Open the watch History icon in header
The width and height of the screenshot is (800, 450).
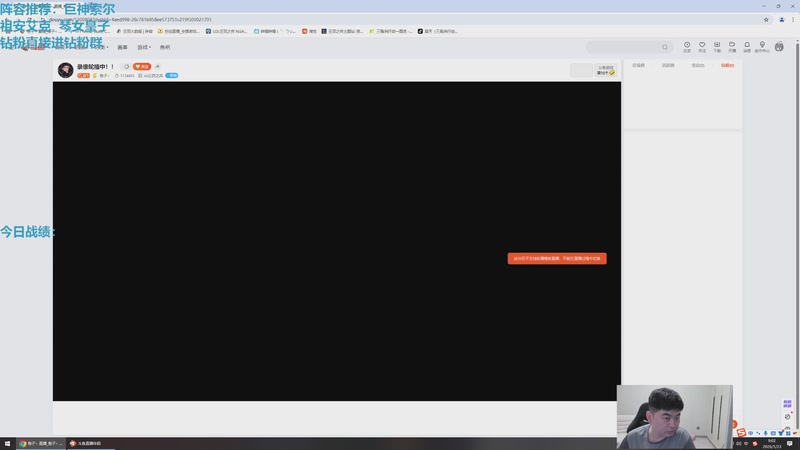687,47
